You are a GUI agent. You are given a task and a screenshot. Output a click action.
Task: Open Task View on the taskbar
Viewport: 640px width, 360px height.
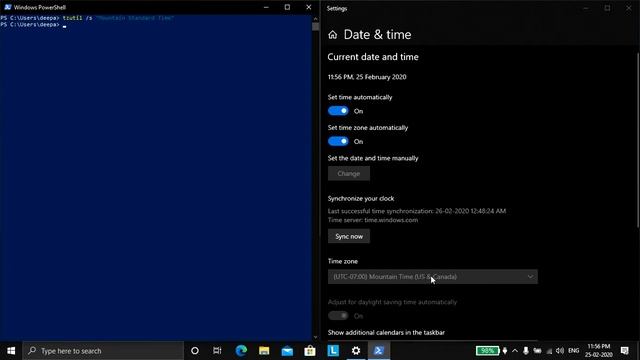point(217,351)
